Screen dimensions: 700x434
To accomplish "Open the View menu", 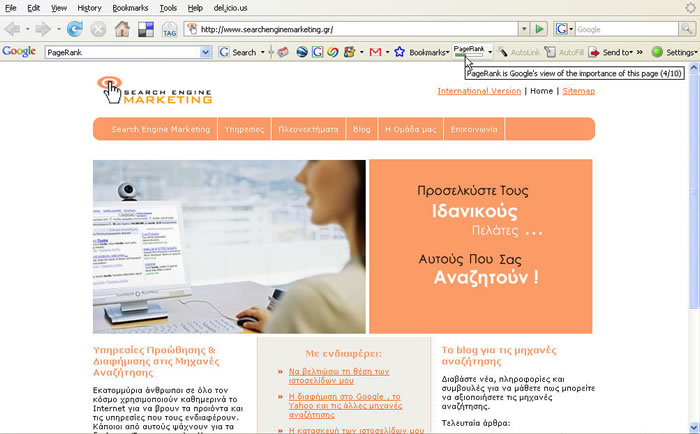I will pyautogui.click(x=58, y=8).
